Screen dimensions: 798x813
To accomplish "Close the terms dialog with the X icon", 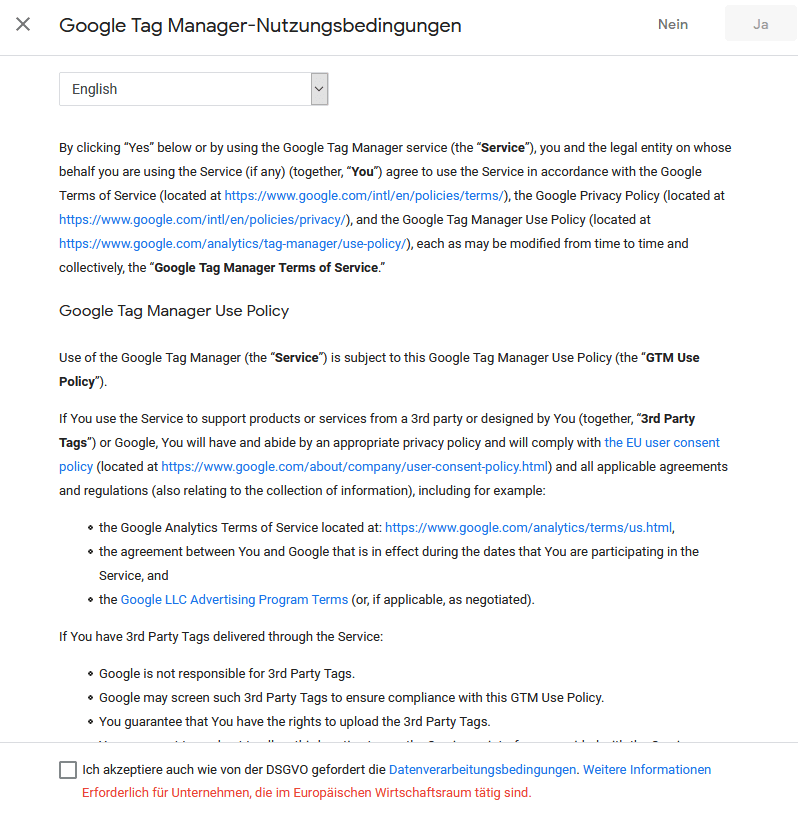I will tap(23, 25).
